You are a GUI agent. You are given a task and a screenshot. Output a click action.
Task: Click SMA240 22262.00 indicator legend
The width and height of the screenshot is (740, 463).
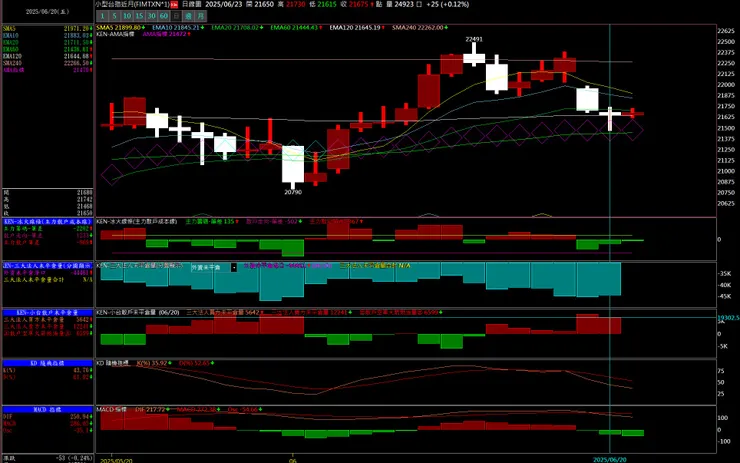[x=420, y=28]
